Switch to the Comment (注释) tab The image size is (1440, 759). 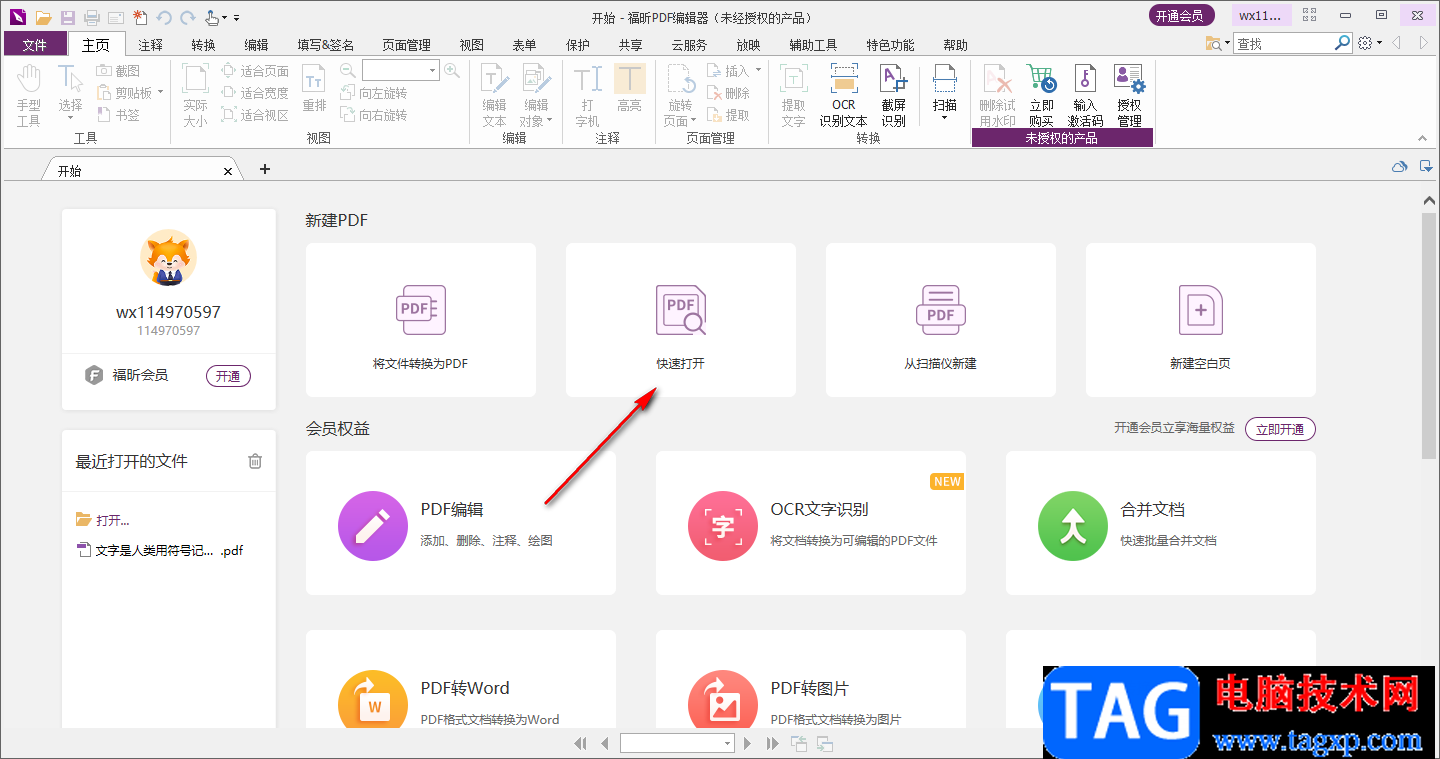tap(151, 45)
